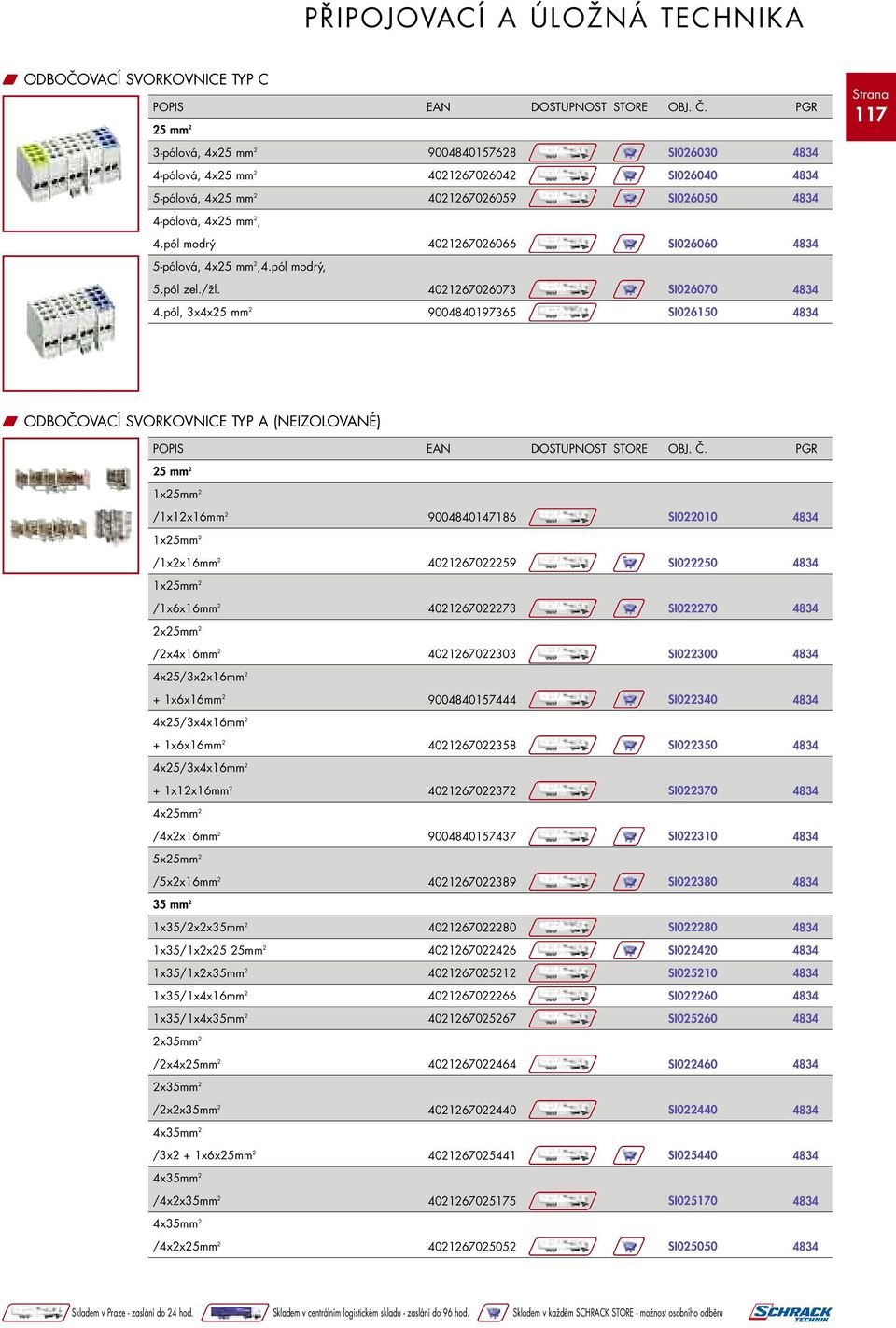The width and height of the screenshot is (896, 1328).
Task: Open order number SI025170
Action: click(x=693, y=1201)
